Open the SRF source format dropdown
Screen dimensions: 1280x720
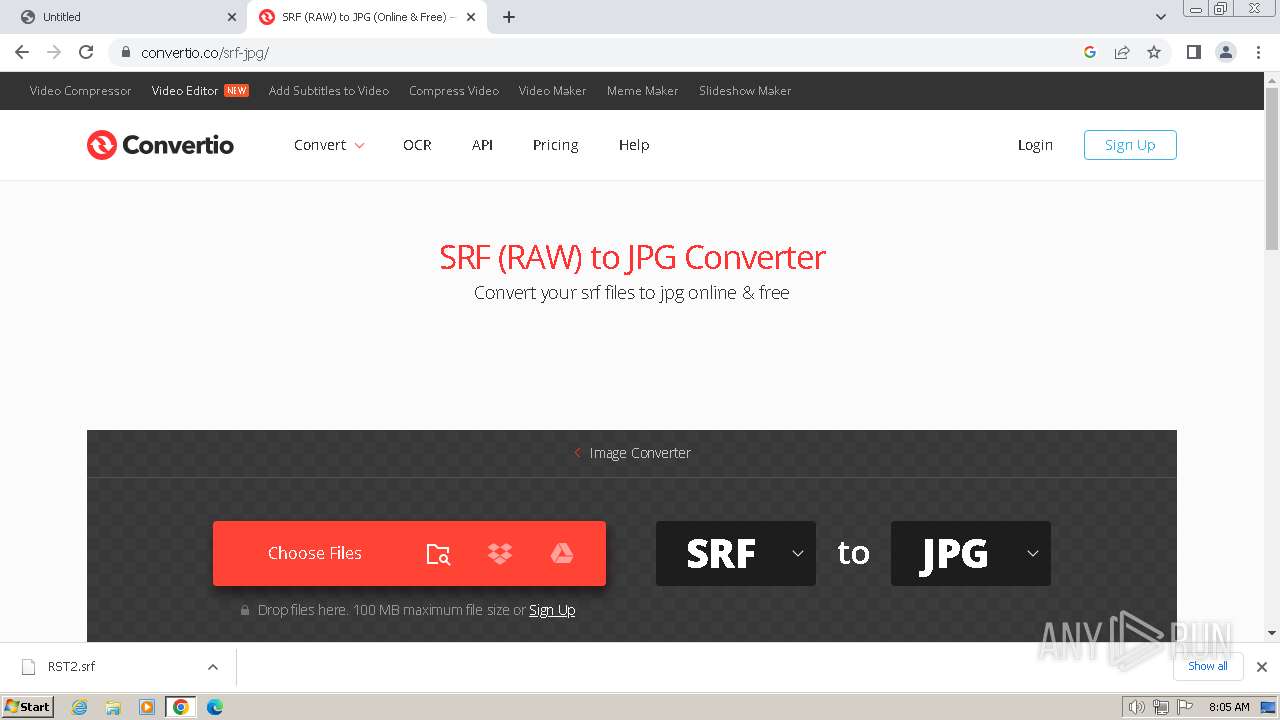pyautogui.click(x=736, y=553)
